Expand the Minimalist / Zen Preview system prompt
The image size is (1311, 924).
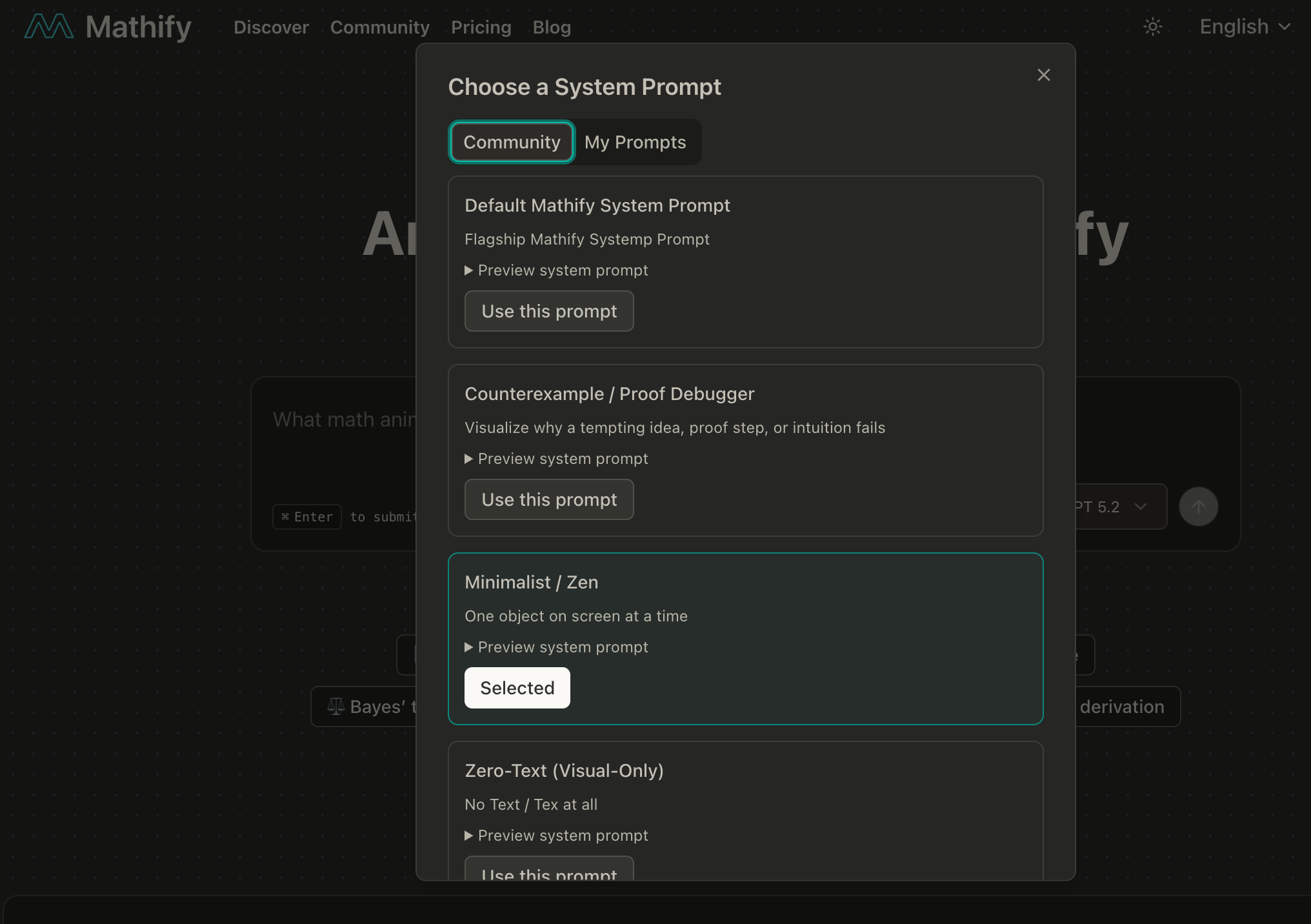tap(556, 647)
